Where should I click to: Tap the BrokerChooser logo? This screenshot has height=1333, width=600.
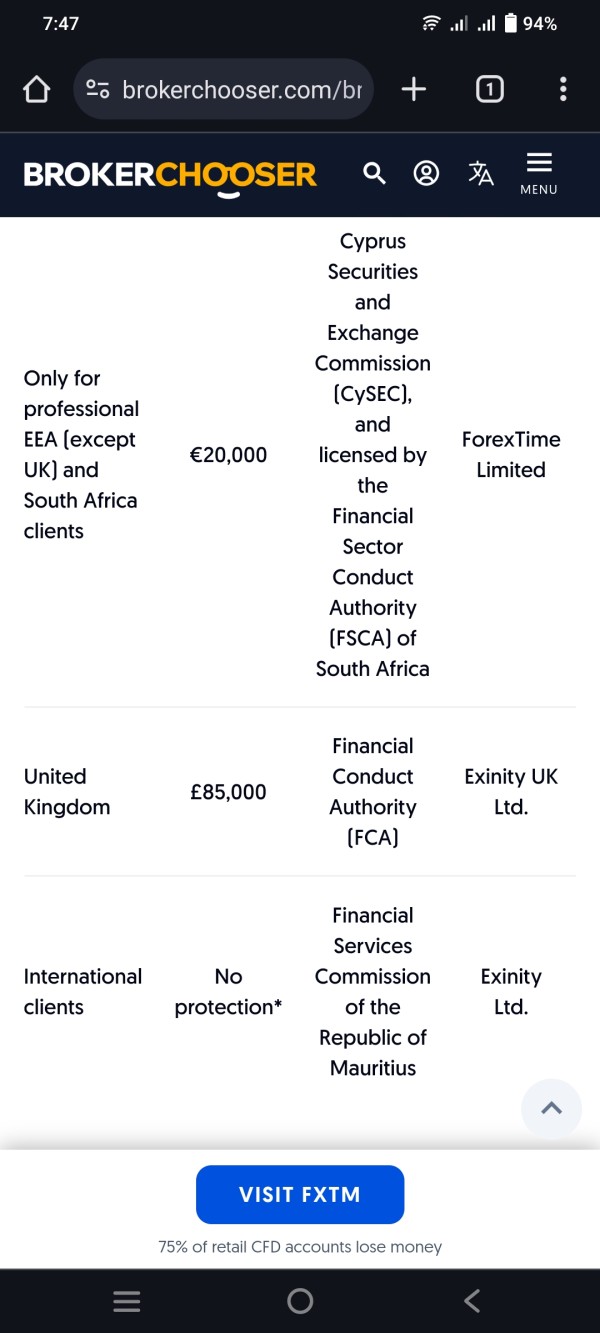pyautogui.click(x=170, y=176)
